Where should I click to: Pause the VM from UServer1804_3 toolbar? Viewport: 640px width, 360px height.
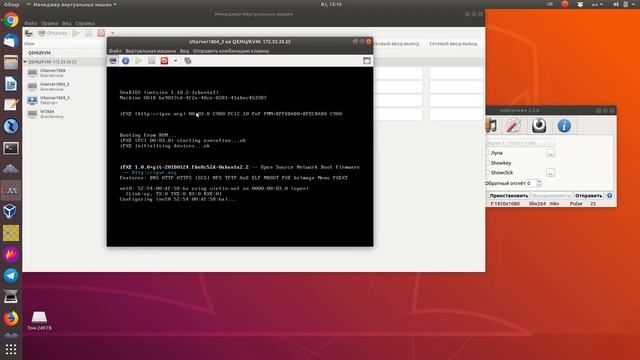coord(151,61)
